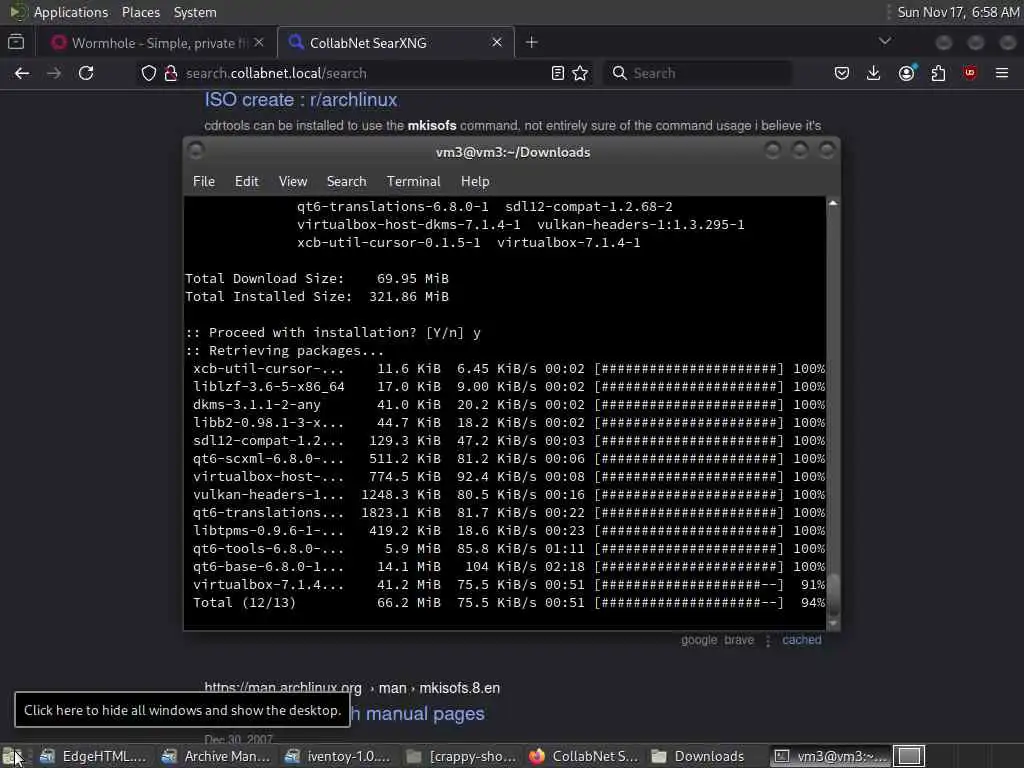Switch to iventoy taskbar window
The image size is (1024, 768).
(x=338, y=756)
